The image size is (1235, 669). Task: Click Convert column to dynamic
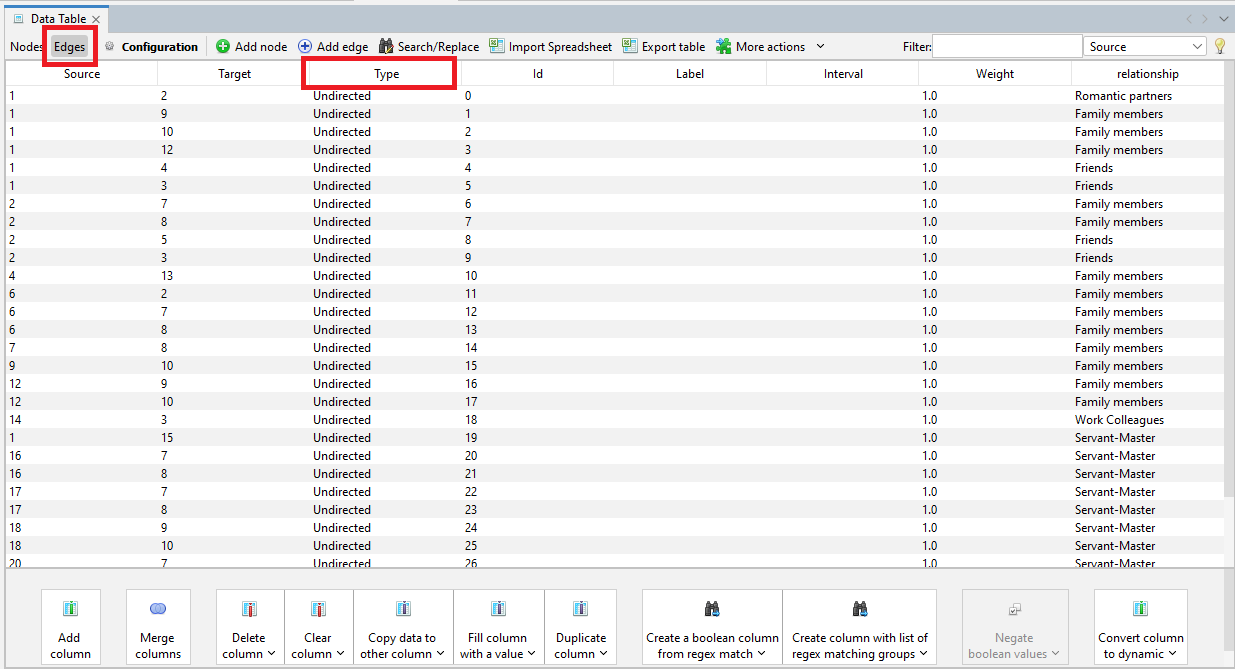[1140, 627]
